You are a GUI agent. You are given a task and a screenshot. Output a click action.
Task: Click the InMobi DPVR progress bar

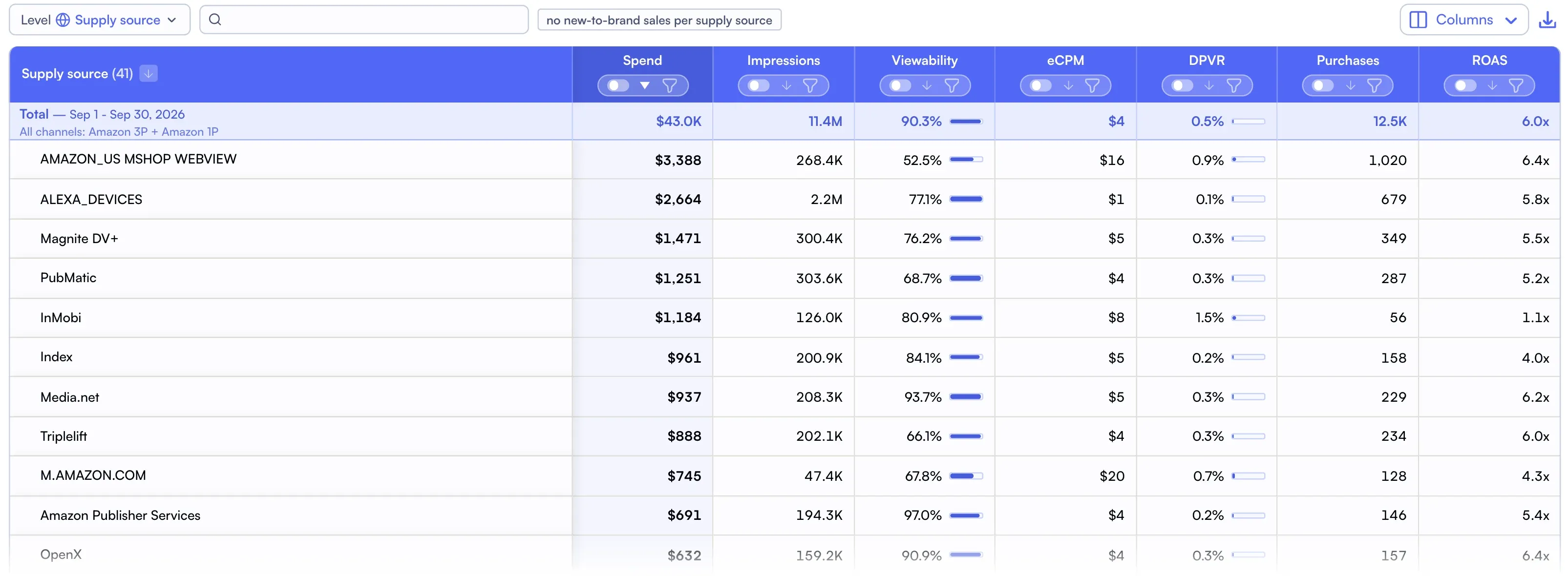(1249, 318)
